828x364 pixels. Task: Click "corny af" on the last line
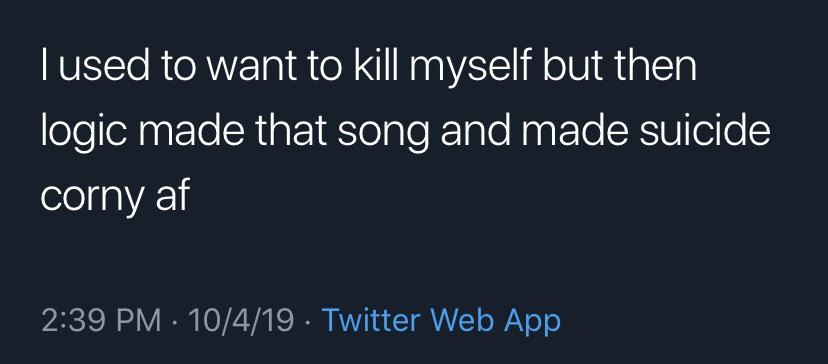115,196
